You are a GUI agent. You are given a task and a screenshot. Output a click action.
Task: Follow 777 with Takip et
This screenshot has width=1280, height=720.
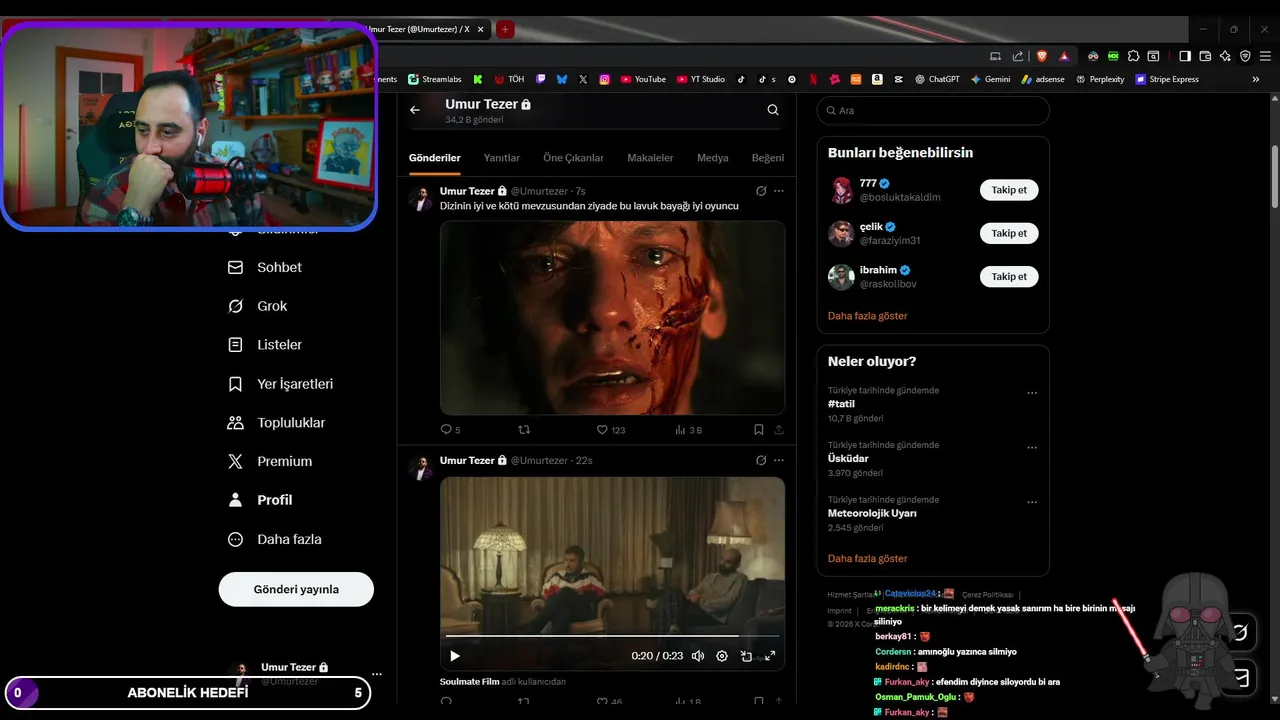tap(1009, 190)
